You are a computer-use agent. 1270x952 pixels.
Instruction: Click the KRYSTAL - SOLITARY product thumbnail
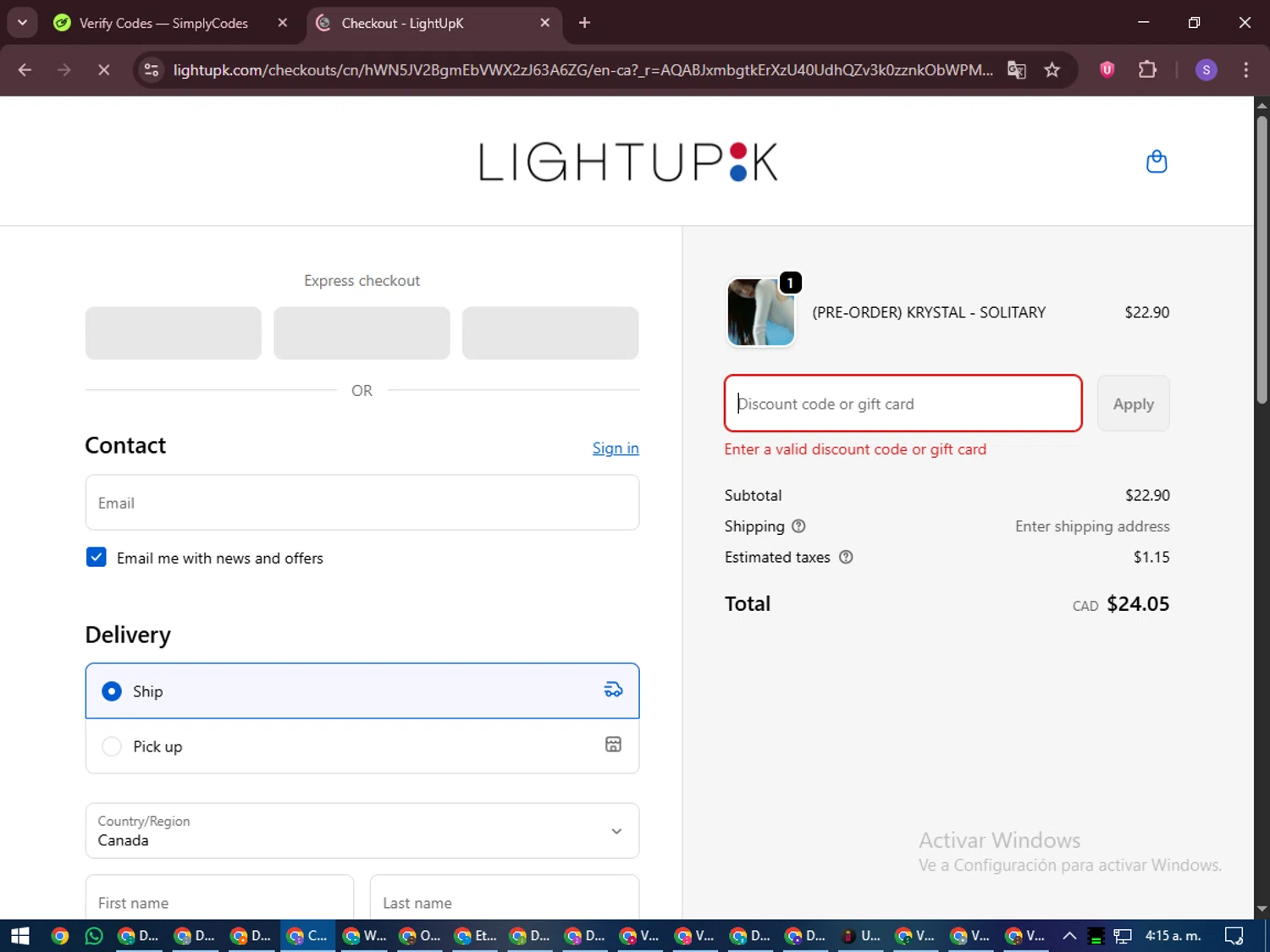(760, 312)
